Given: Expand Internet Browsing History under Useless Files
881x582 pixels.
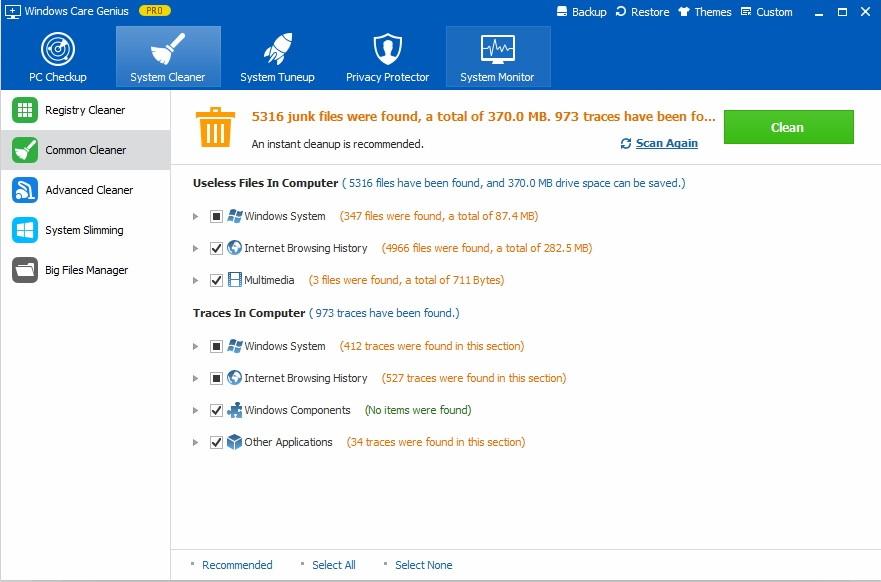Looking at the screenshot, I should [196, 248].
